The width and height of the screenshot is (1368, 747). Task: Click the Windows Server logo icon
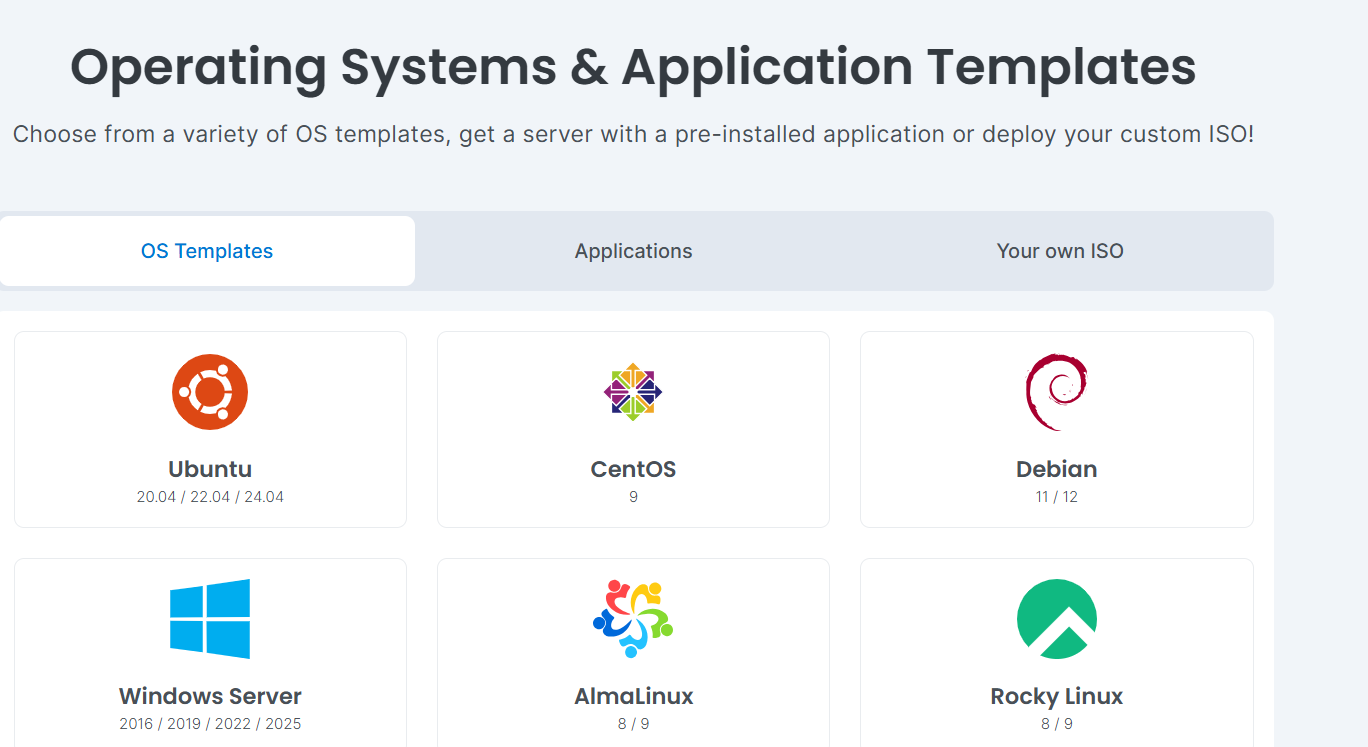210,619
